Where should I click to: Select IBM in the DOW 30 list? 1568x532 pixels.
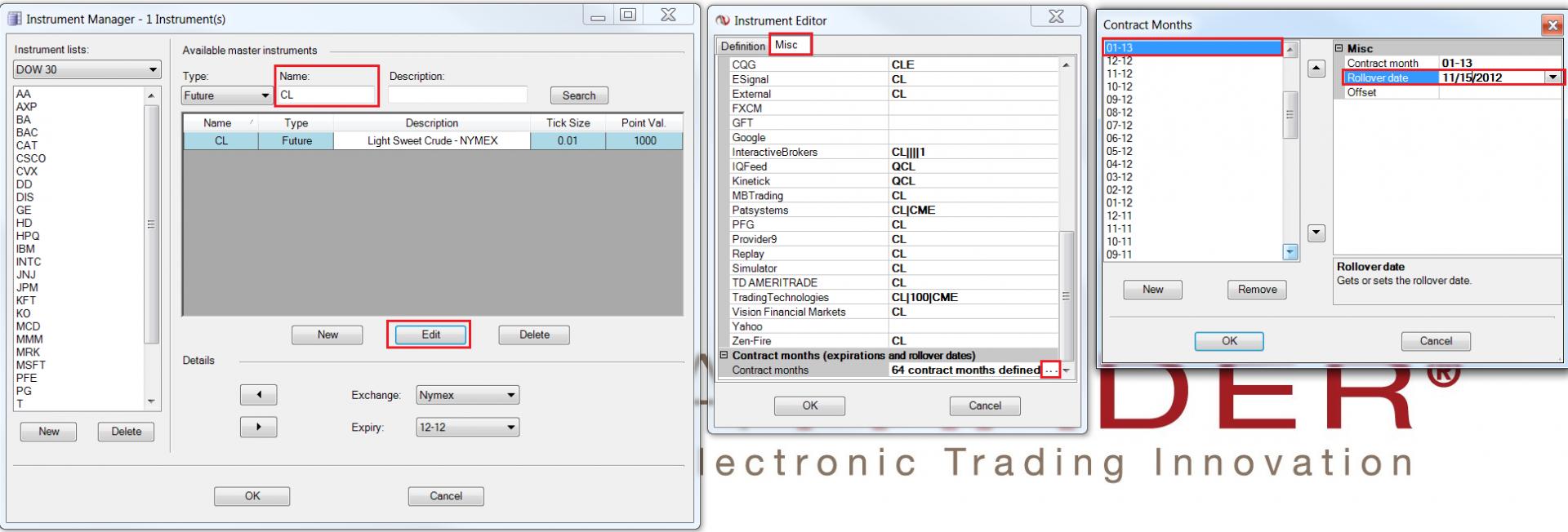click(25, 249)
